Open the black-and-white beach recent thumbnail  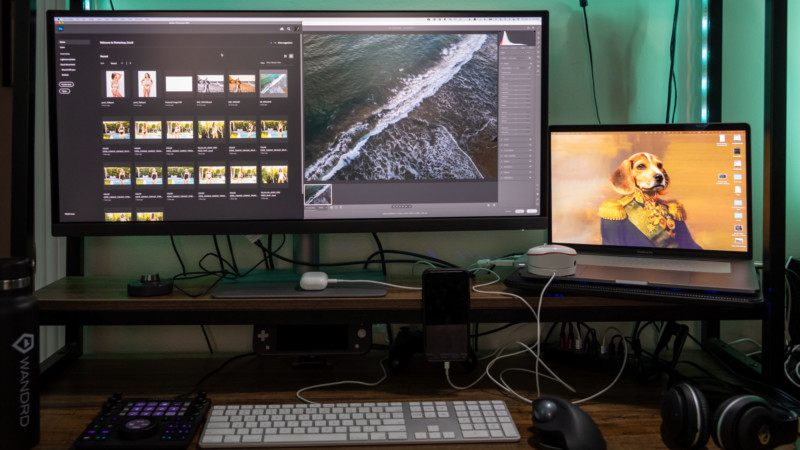(210, 84)
